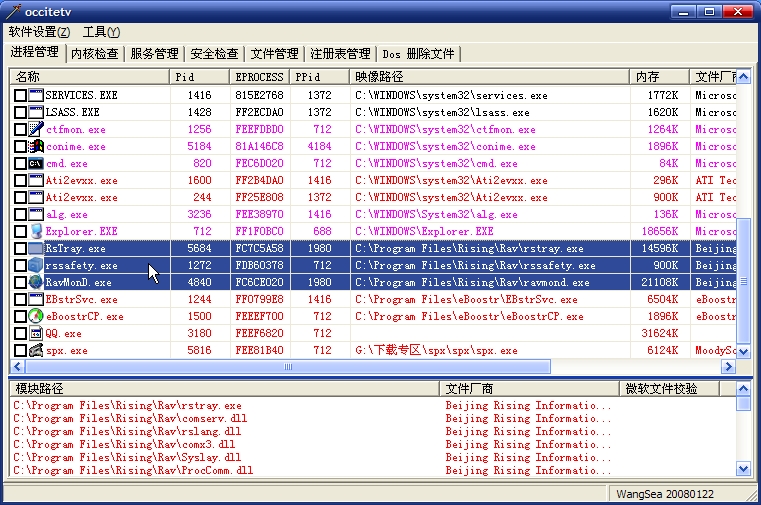This screenshot has height=505, width=761.
Task: Click the LSASS.EXE process icon
Action: coord(35,112)
